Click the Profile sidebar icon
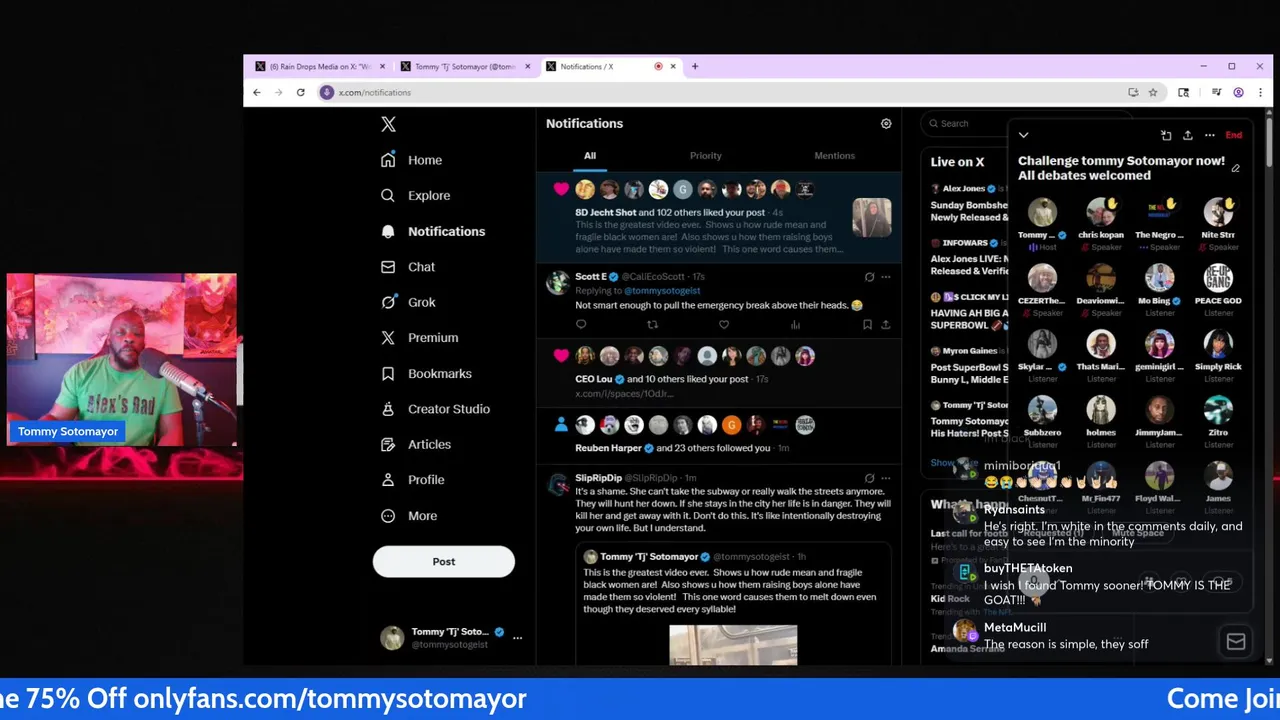The width and height of the screenshot is (1280, 720). click(388, 480)
